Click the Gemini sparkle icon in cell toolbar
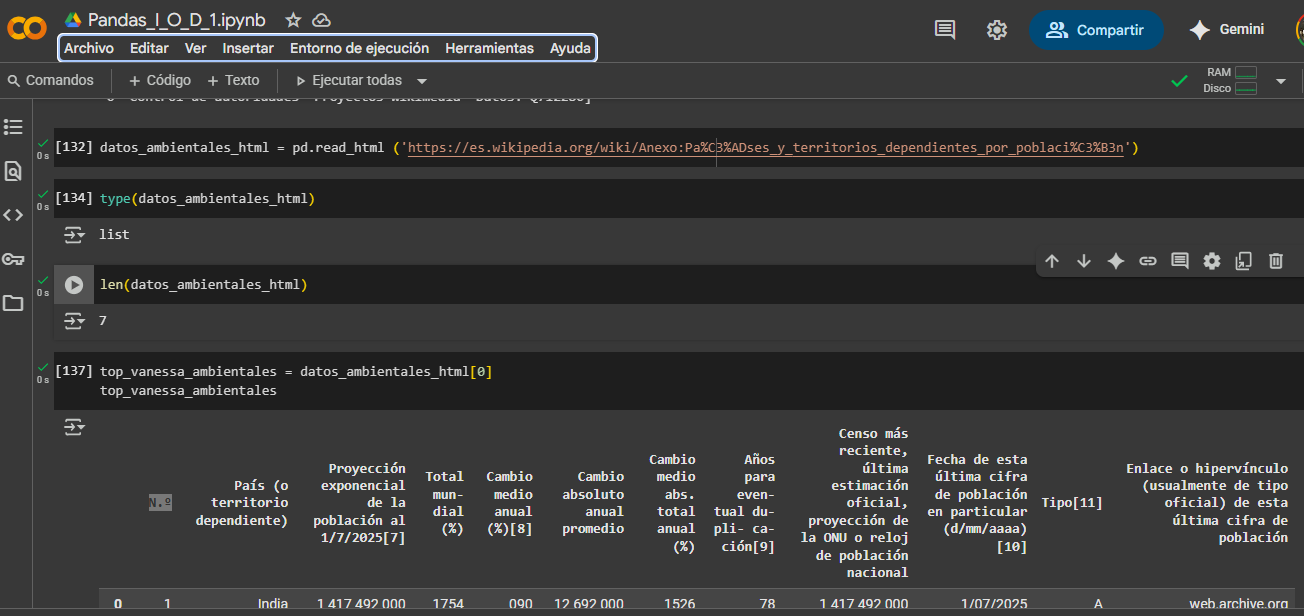 [1116, 261]
